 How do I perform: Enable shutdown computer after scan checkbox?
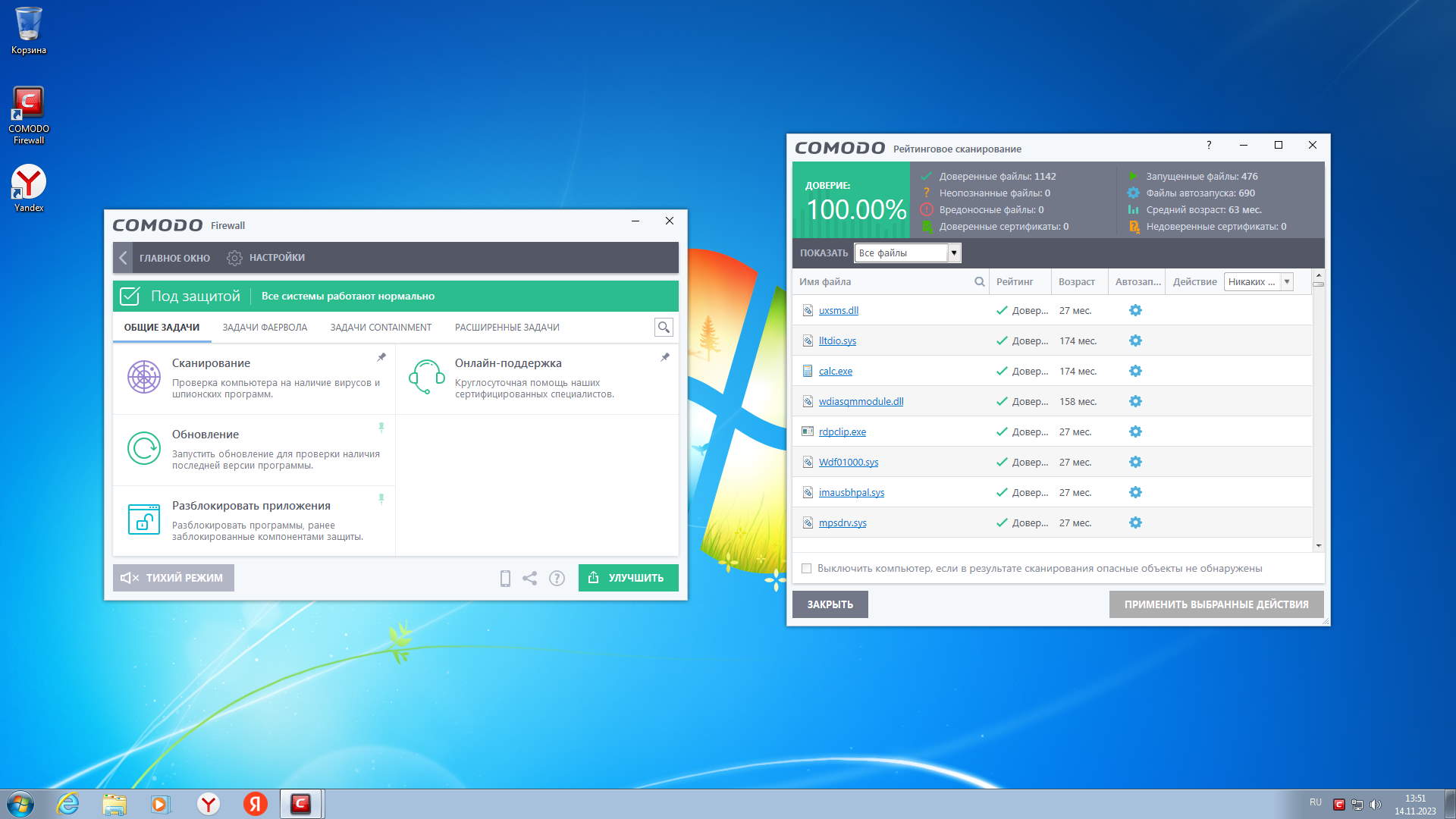pos(807,569)
